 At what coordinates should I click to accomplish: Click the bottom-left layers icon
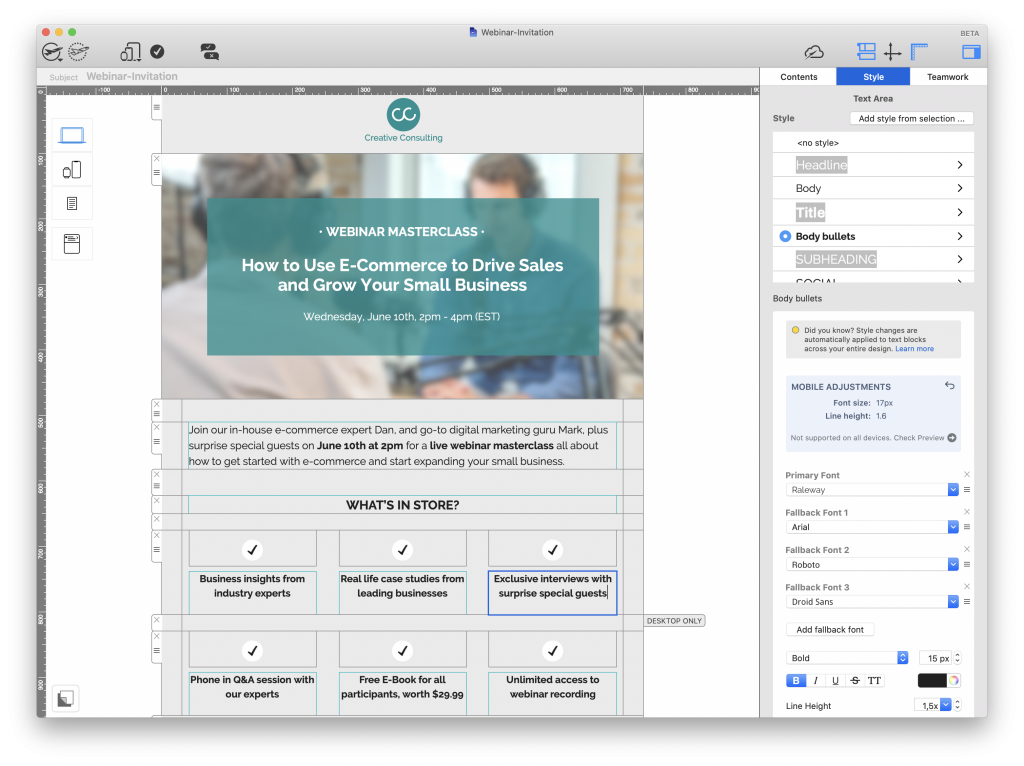pos(65,698)
